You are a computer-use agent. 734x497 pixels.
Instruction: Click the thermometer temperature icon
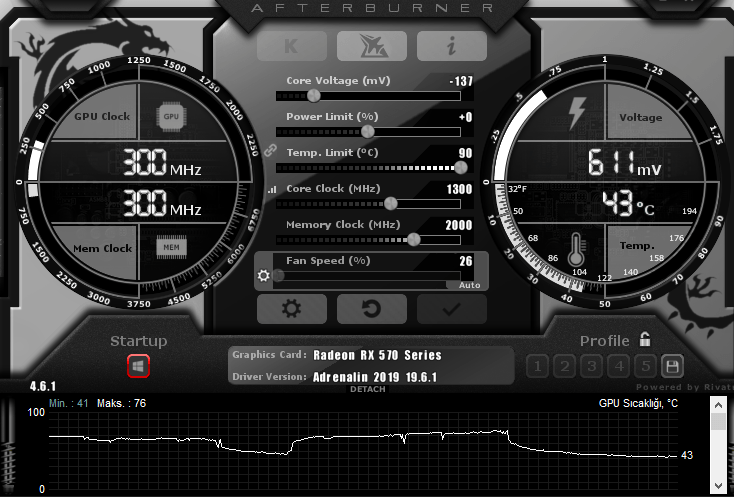(576, 249)
